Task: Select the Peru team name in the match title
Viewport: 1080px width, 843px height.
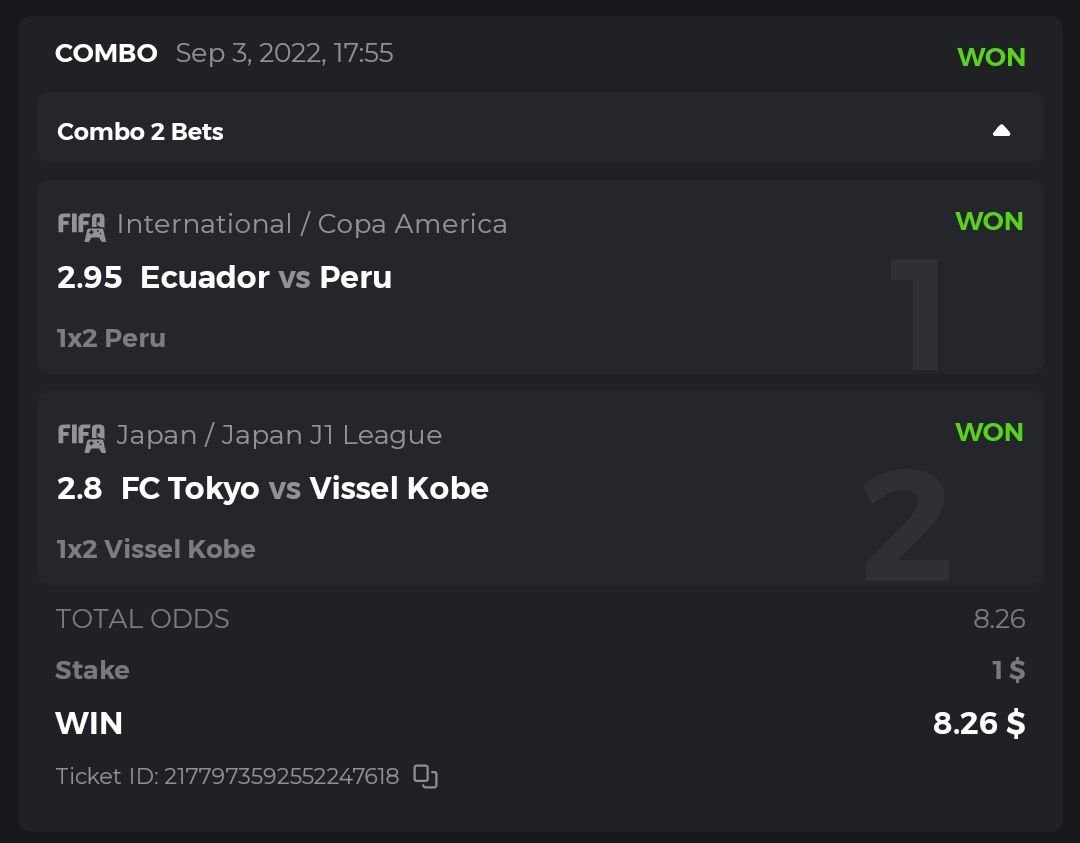Action: (x=355, y=277)
